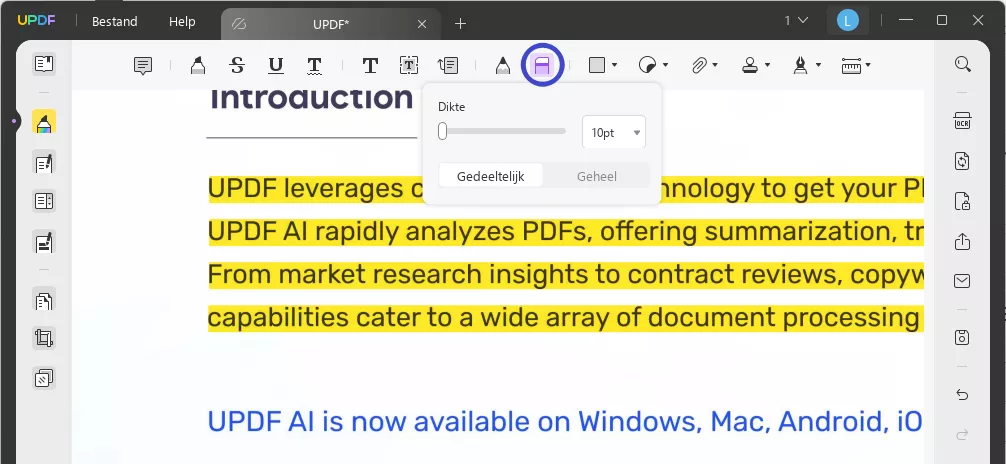Viewport: 1006px width, 464px height.
Task: Click the blue 'UPDF AI is now available' text
Action: [565, 422]
